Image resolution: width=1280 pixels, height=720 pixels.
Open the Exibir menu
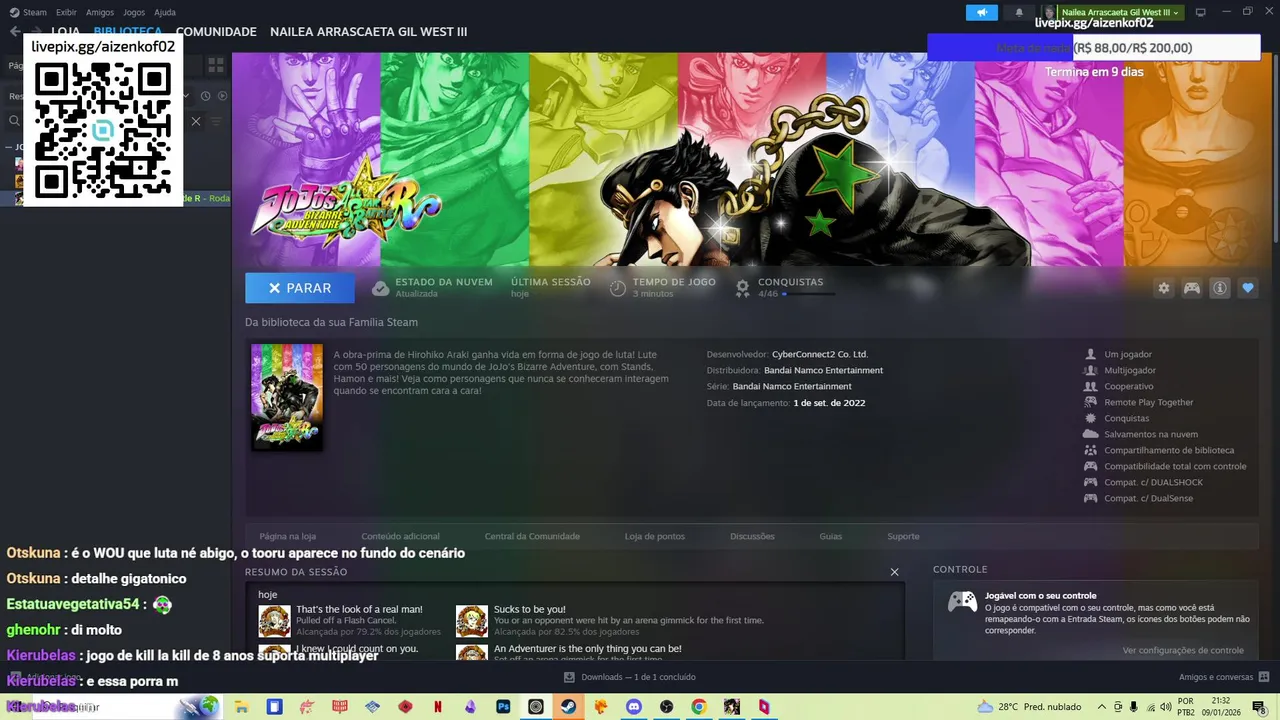[x=66, y=12]
